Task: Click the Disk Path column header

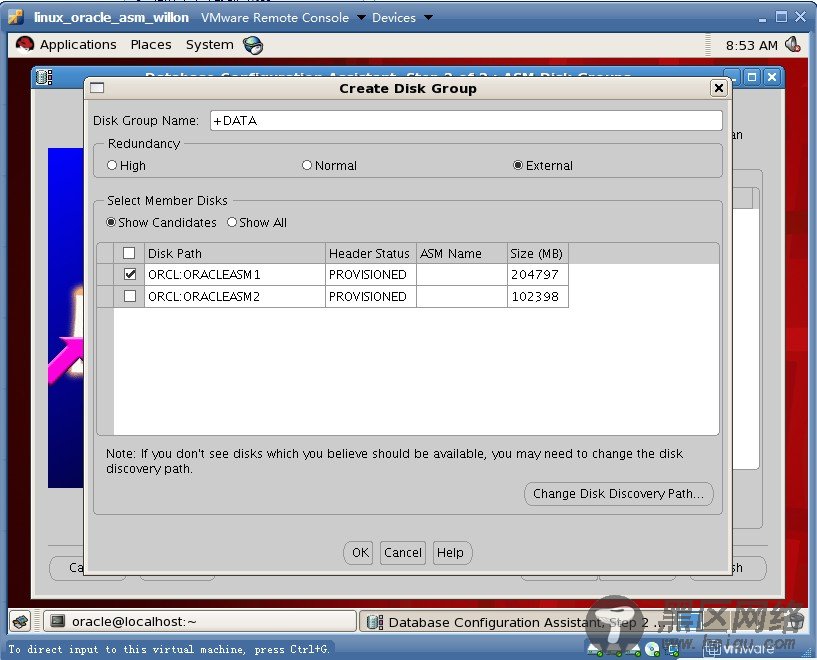Action: (234, 253)
